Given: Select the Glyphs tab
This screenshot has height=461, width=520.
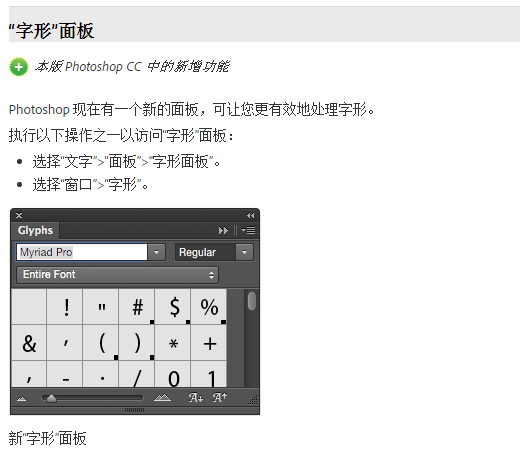Looking at the screenshot, I should pos(35,230).
